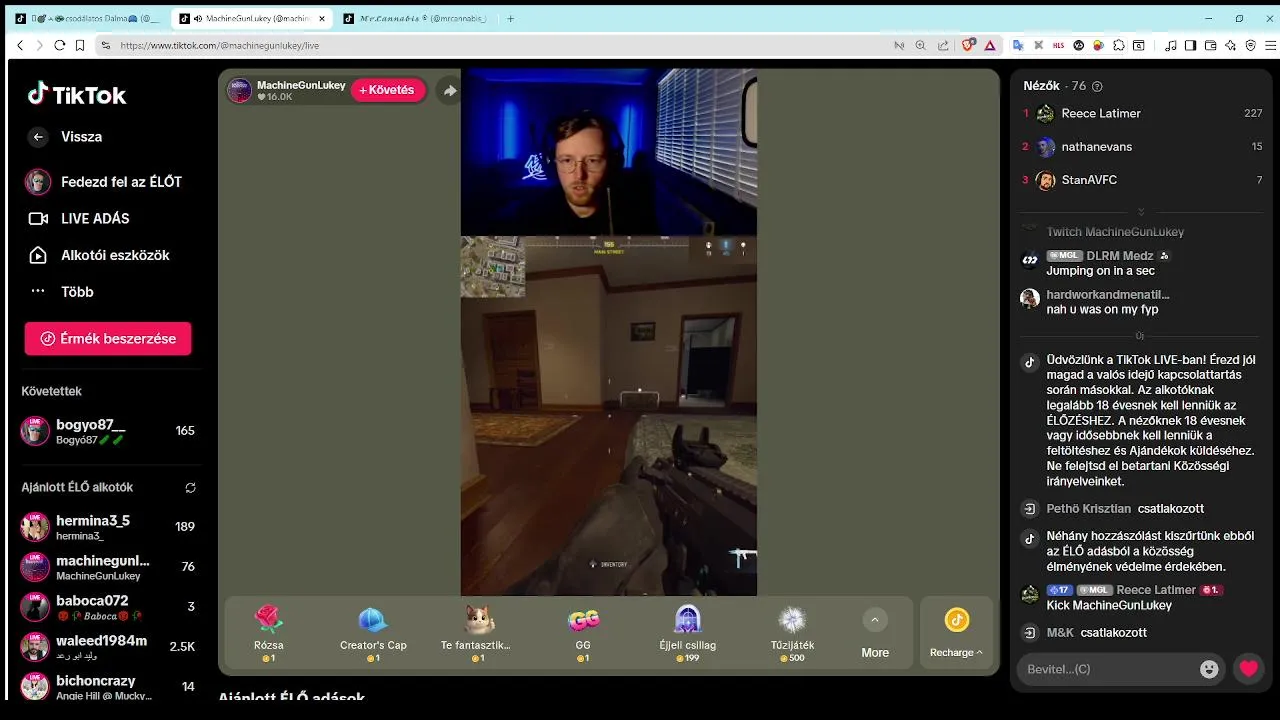Viewport: 1280px width, 720px height.
Task: Expand More gifts
Action: [x=875, y=633]
